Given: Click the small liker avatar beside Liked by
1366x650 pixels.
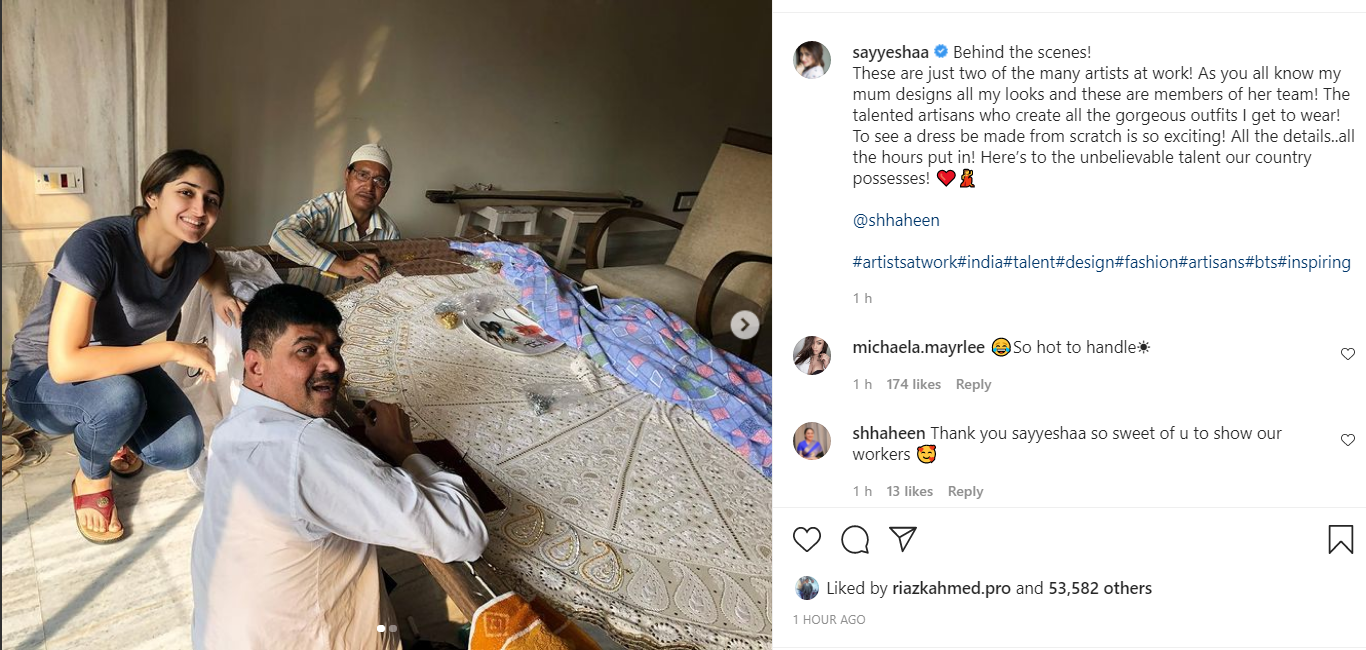Looking at the screenshot, I should point(807,588).
